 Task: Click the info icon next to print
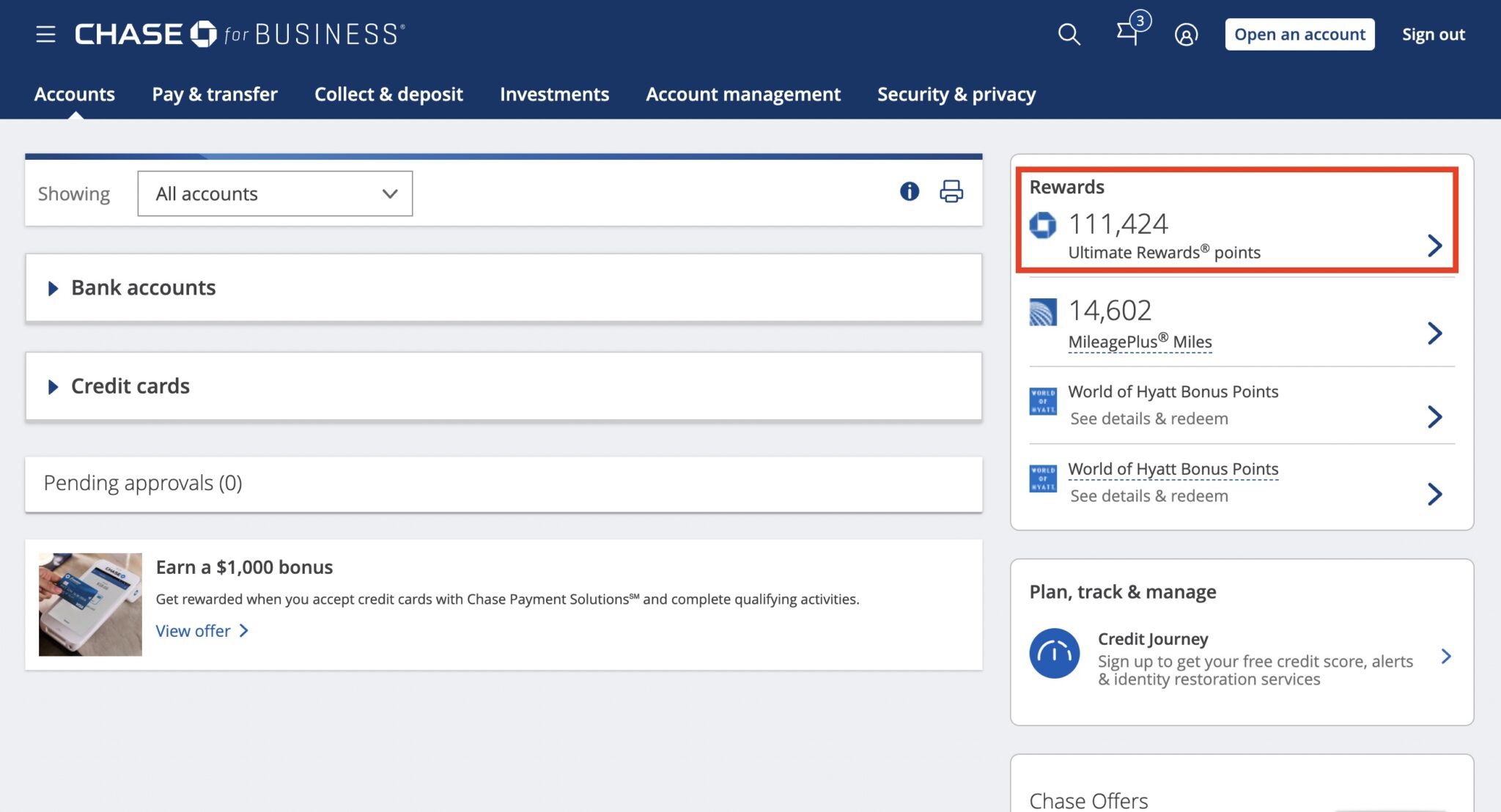[x=908, y=192]
